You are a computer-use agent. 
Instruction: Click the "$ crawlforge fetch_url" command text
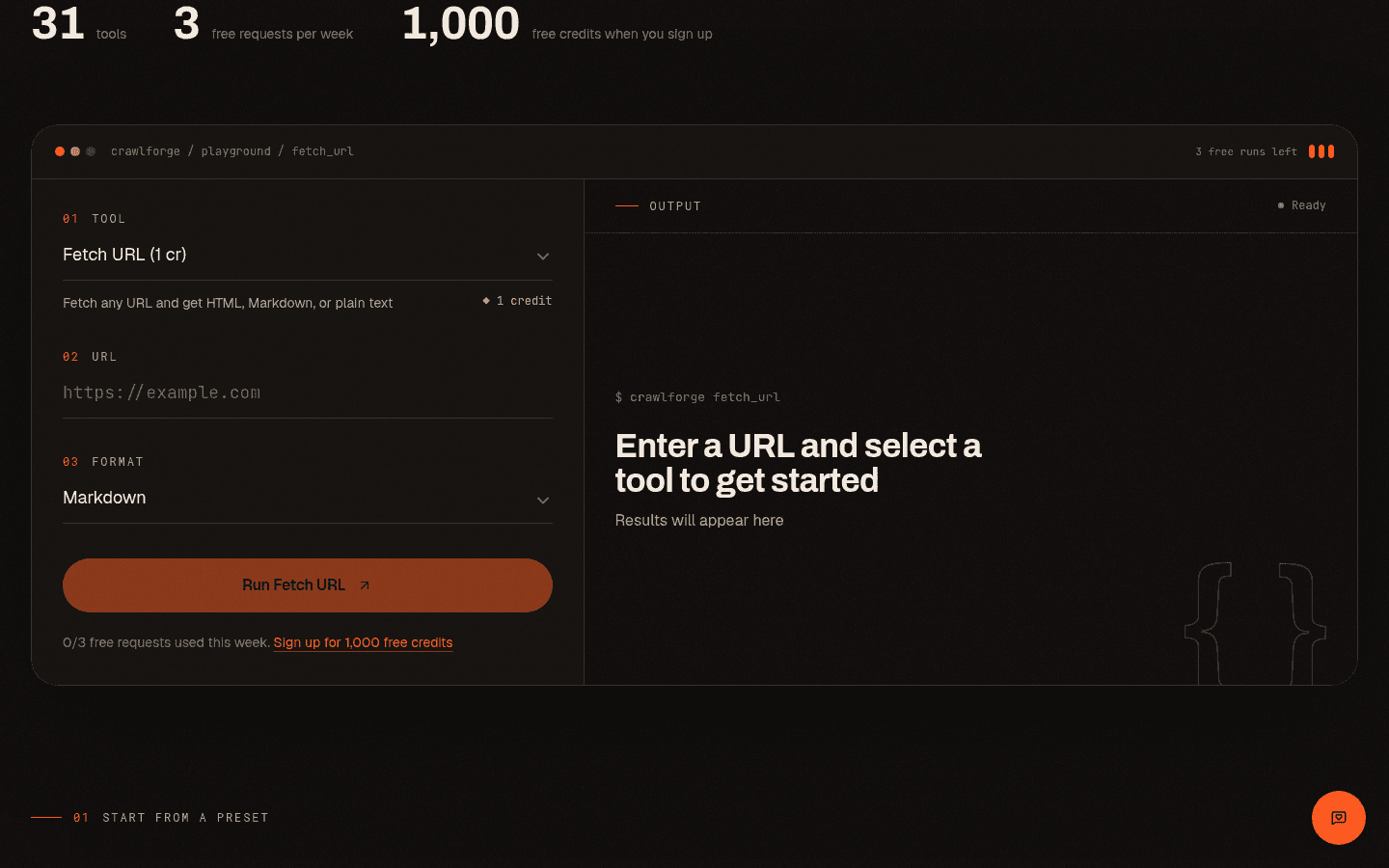point(697,397)
